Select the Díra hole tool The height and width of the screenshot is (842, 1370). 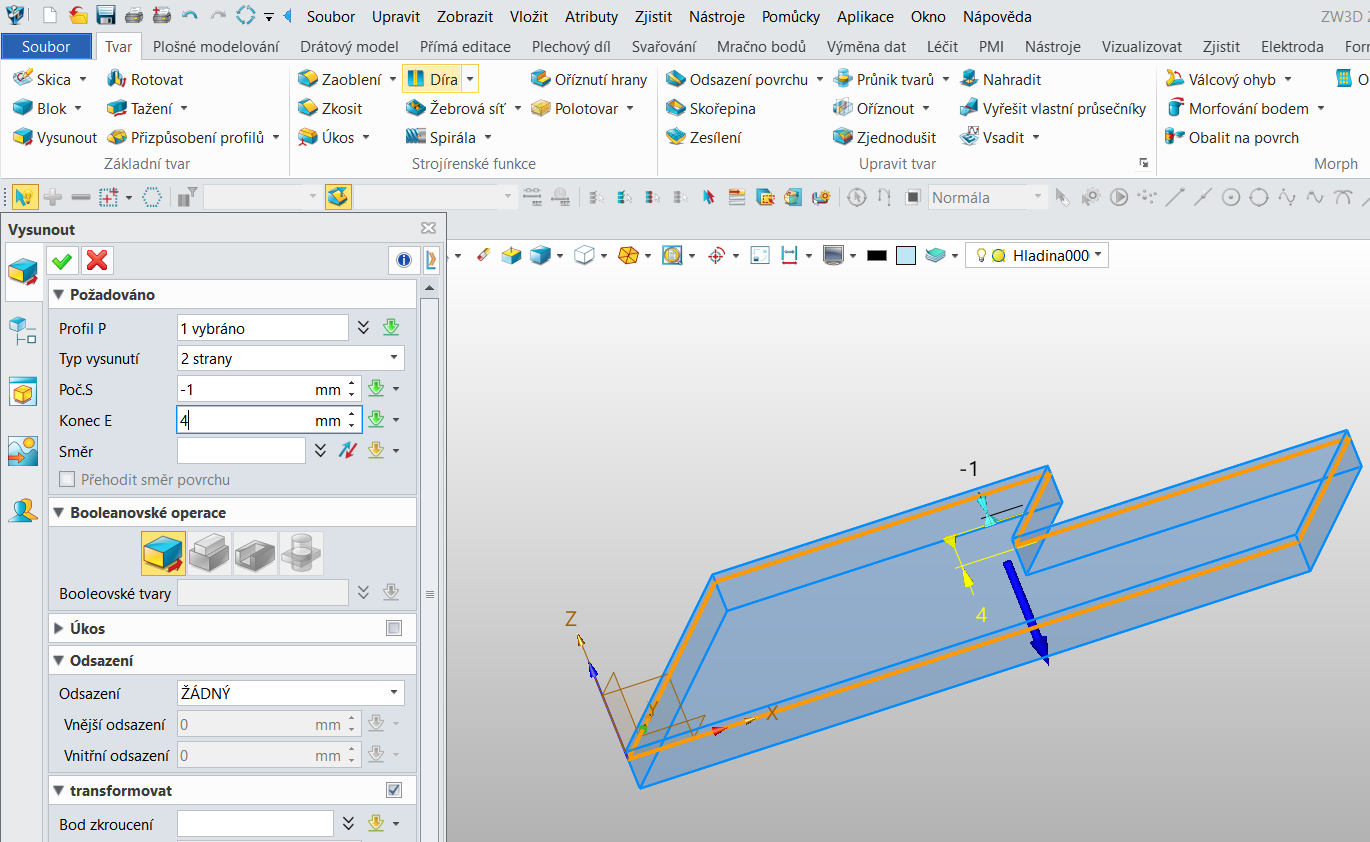[432, 79]
